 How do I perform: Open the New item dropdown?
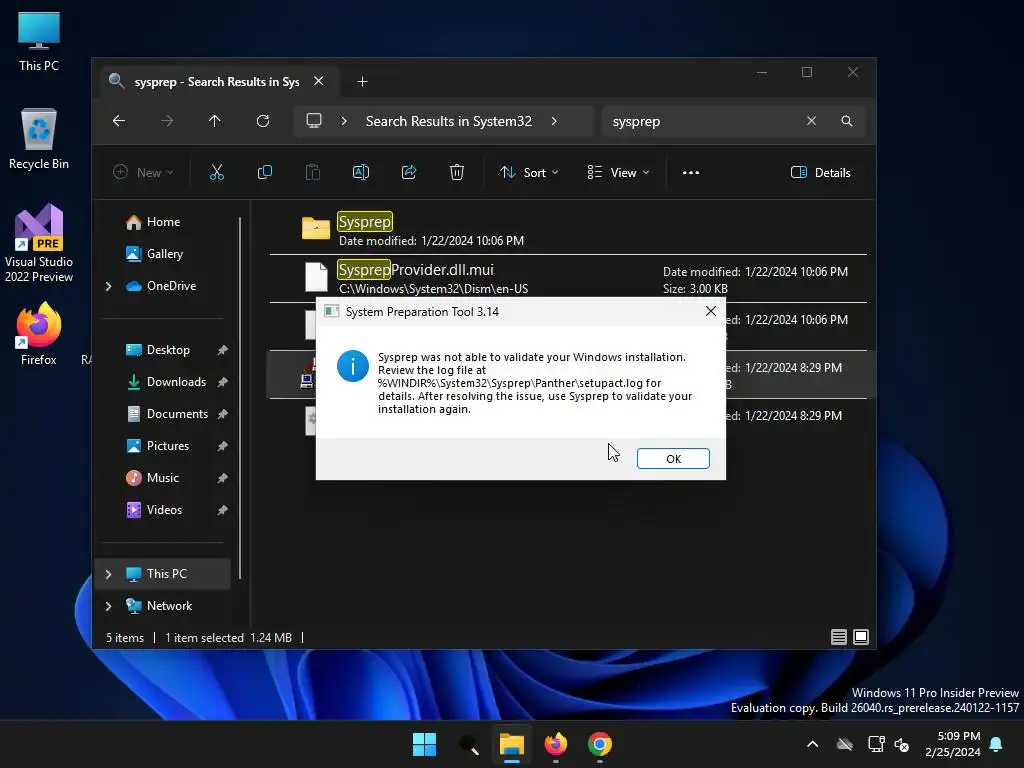[x=143, y=172]
